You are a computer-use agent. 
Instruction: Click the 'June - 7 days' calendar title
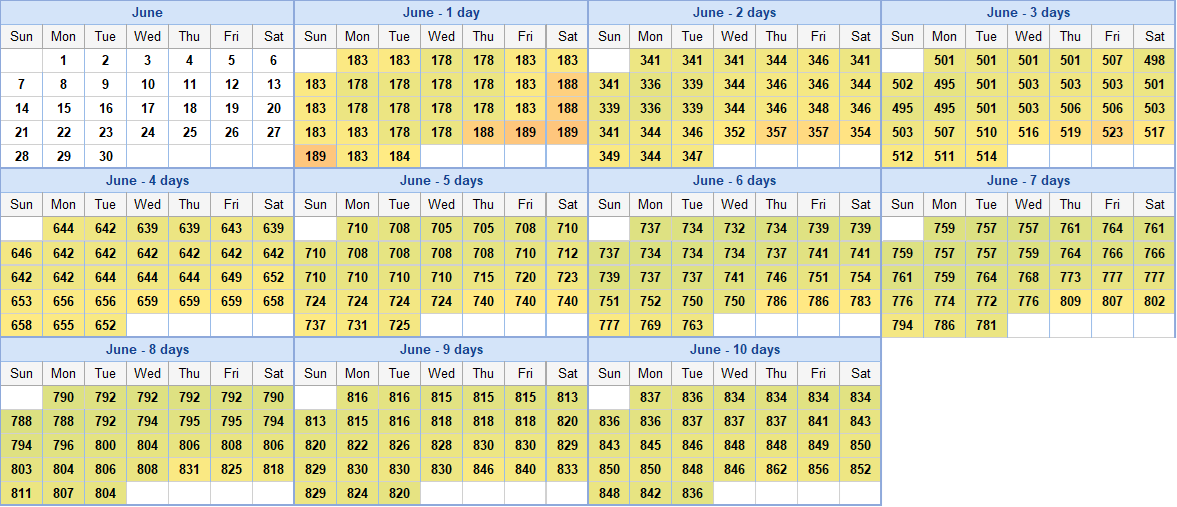click(1028, 181)
